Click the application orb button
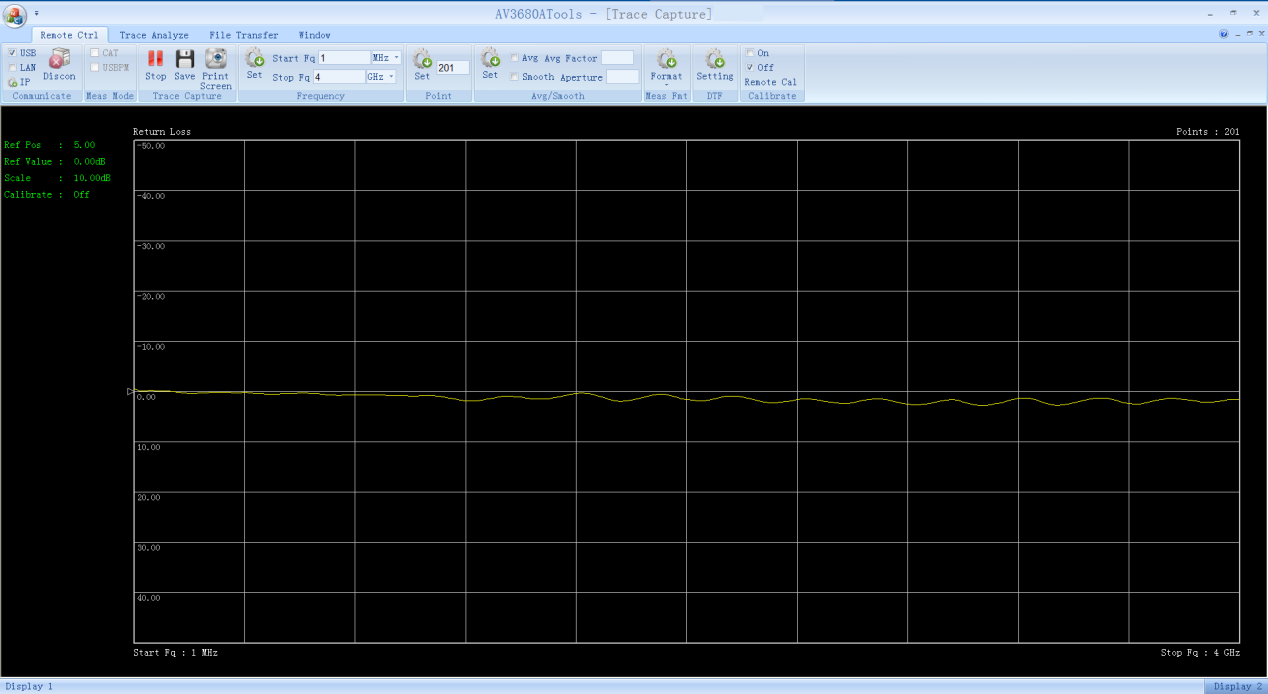This screenshot has width=1268, height=694. point(15,15)
